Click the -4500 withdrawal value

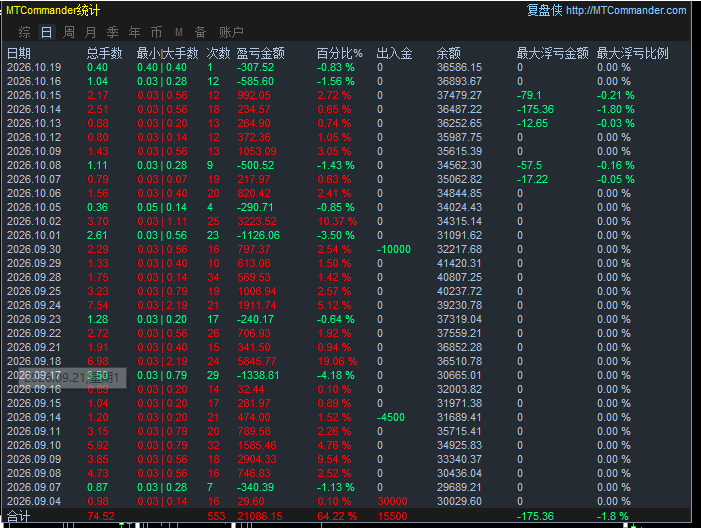click(391, 417)
